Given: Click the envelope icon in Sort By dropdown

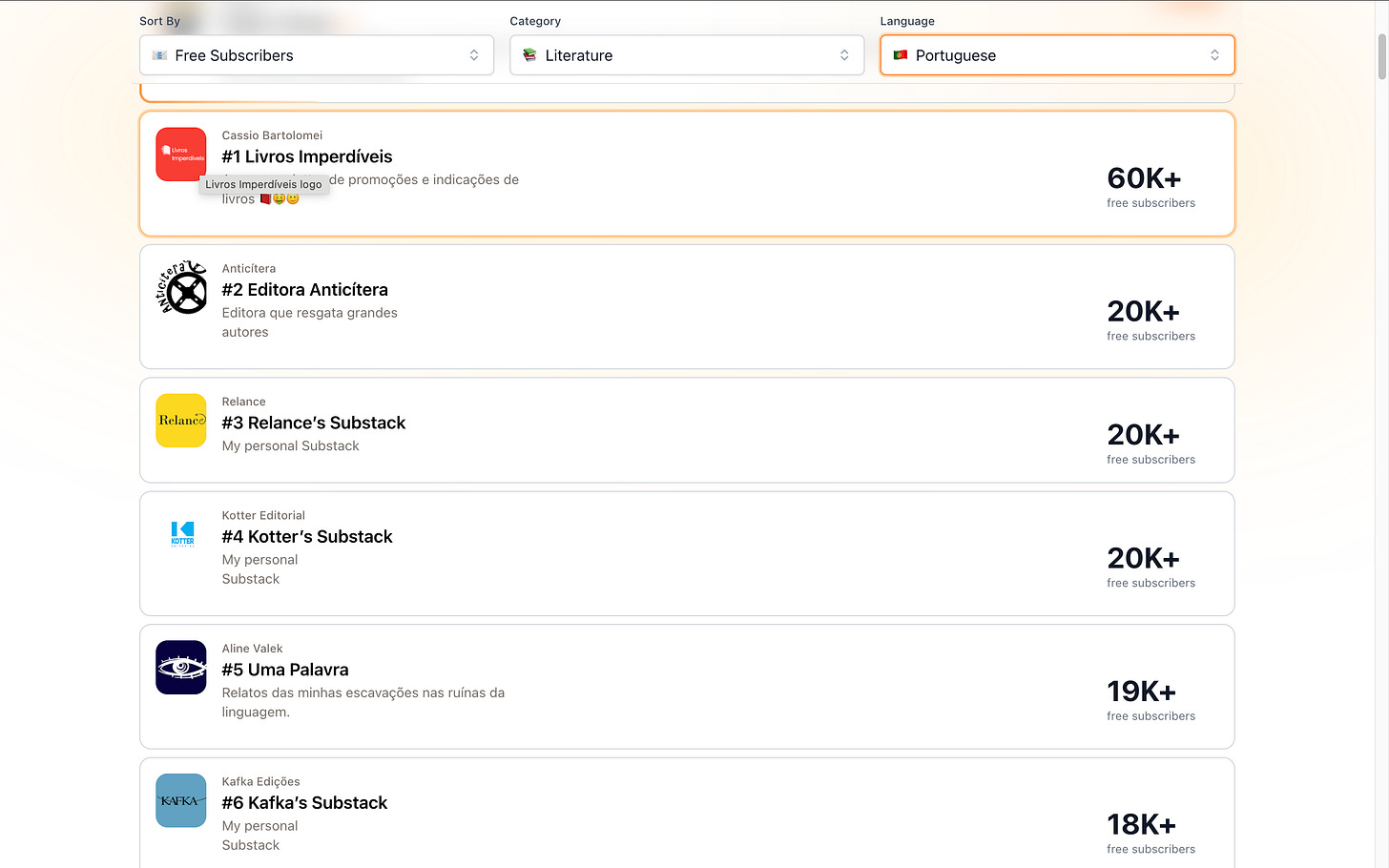Looking at the screenshot, I should pyautogui.click(x=159, y=55).
